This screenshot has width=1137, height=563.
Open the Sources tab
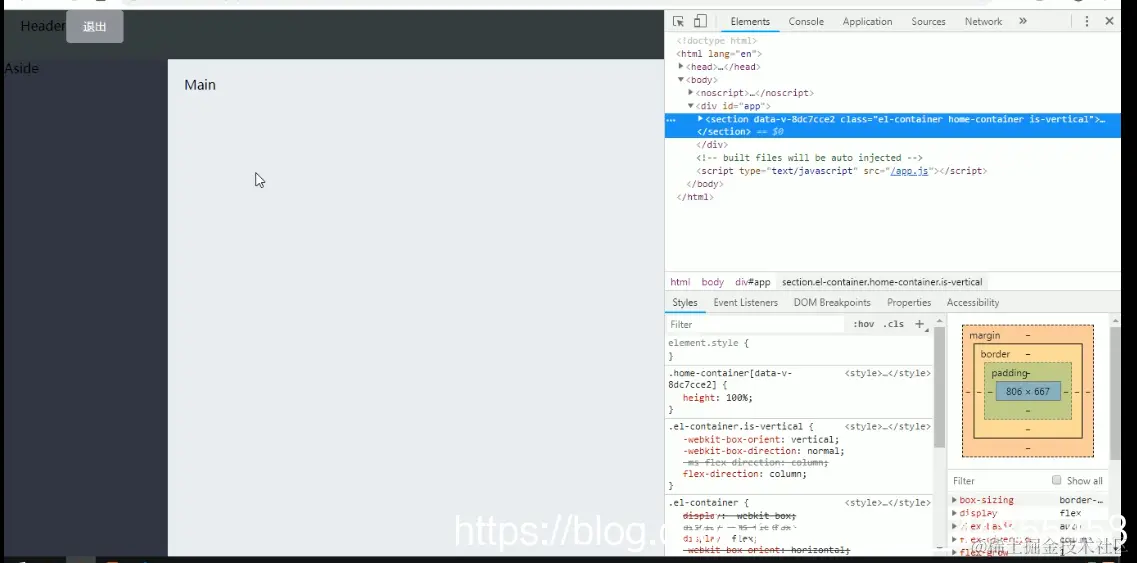coord(928,22)
